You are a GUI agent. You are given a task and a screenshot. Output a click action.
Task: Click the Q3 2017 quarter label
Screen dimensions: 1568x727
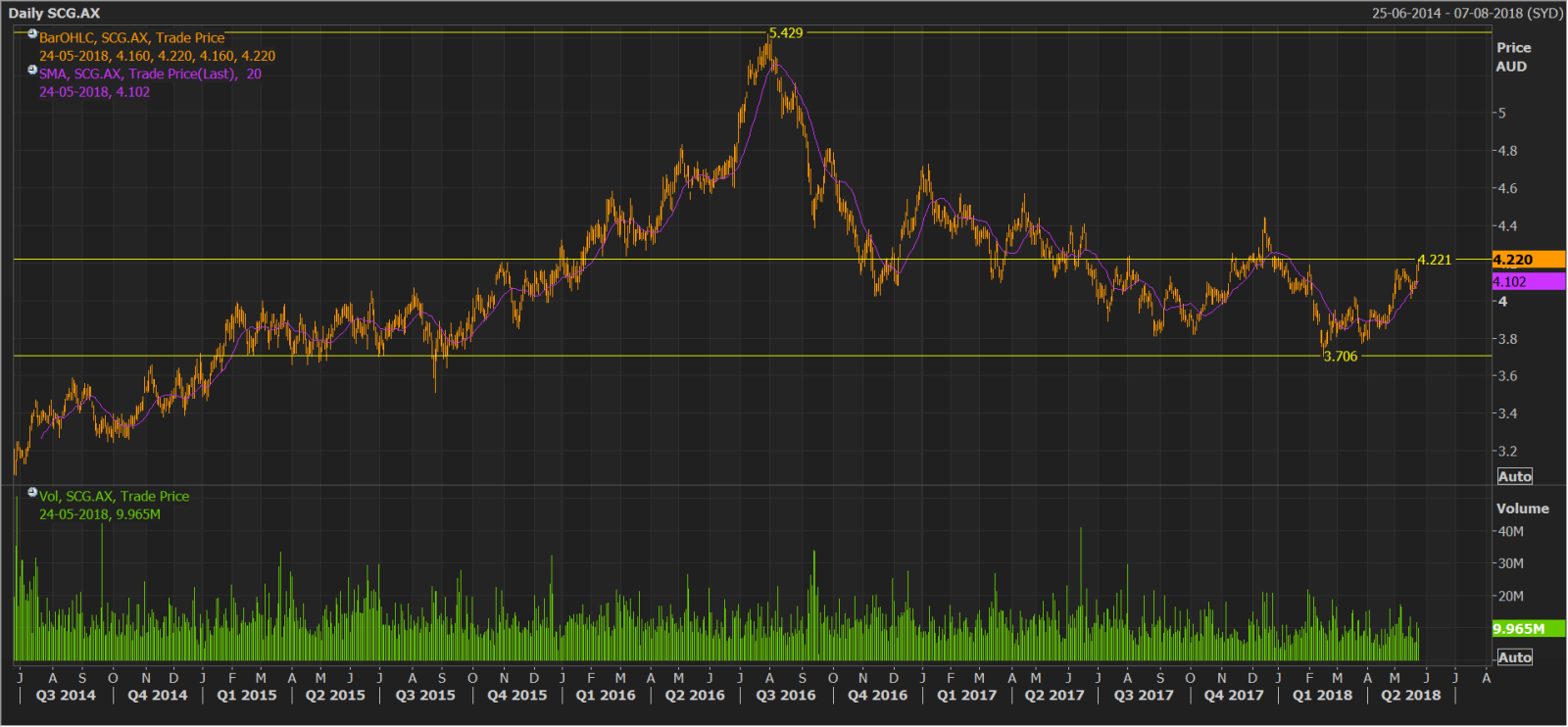pyautogui.click(x=1144, y=696)
